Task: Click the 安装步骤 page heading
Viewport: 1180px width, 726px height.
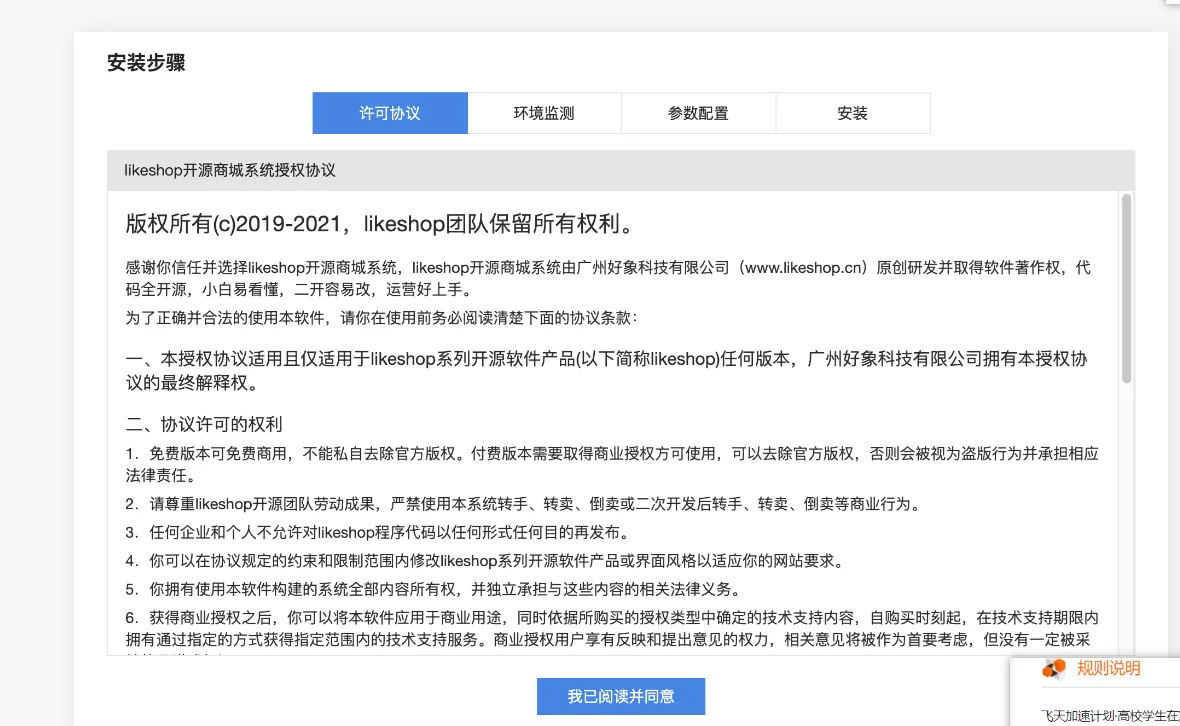Action: [x=146, y=62]
